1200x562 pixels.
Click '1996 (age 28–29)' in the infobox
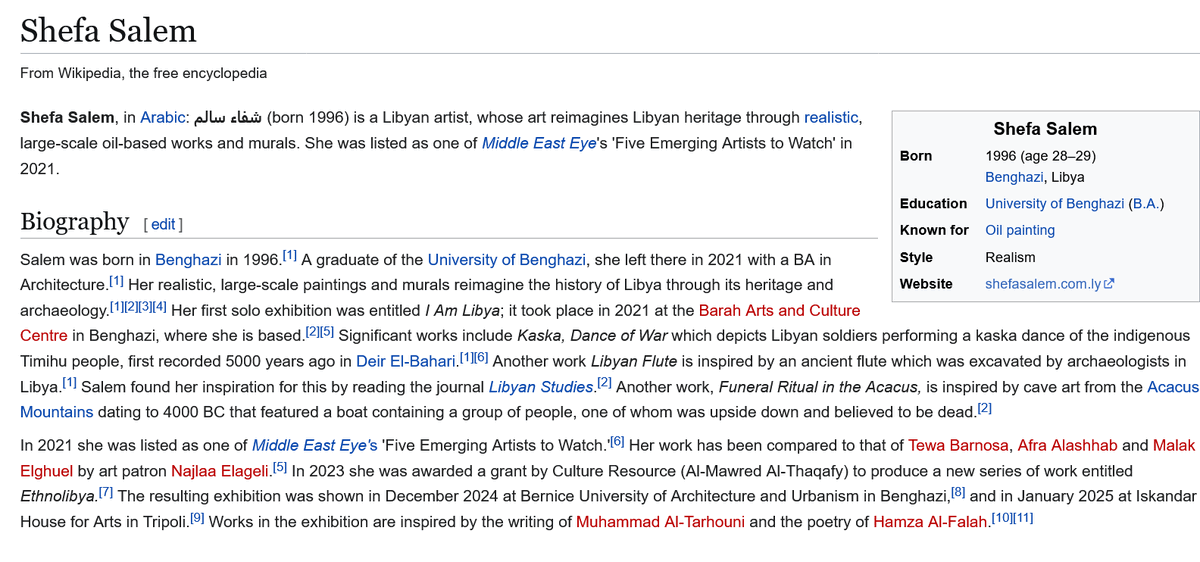1040,156
